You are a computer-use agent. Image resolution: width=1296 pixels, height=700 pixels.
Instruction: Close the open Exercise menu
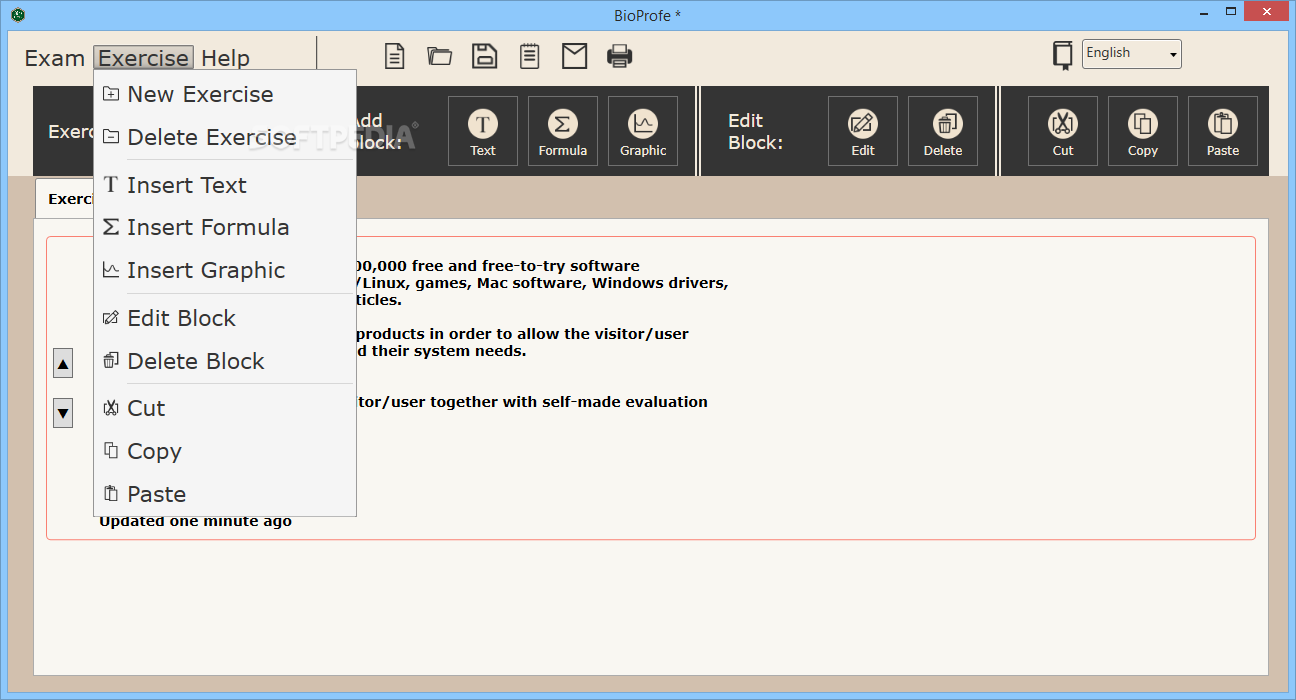[143, 58]
